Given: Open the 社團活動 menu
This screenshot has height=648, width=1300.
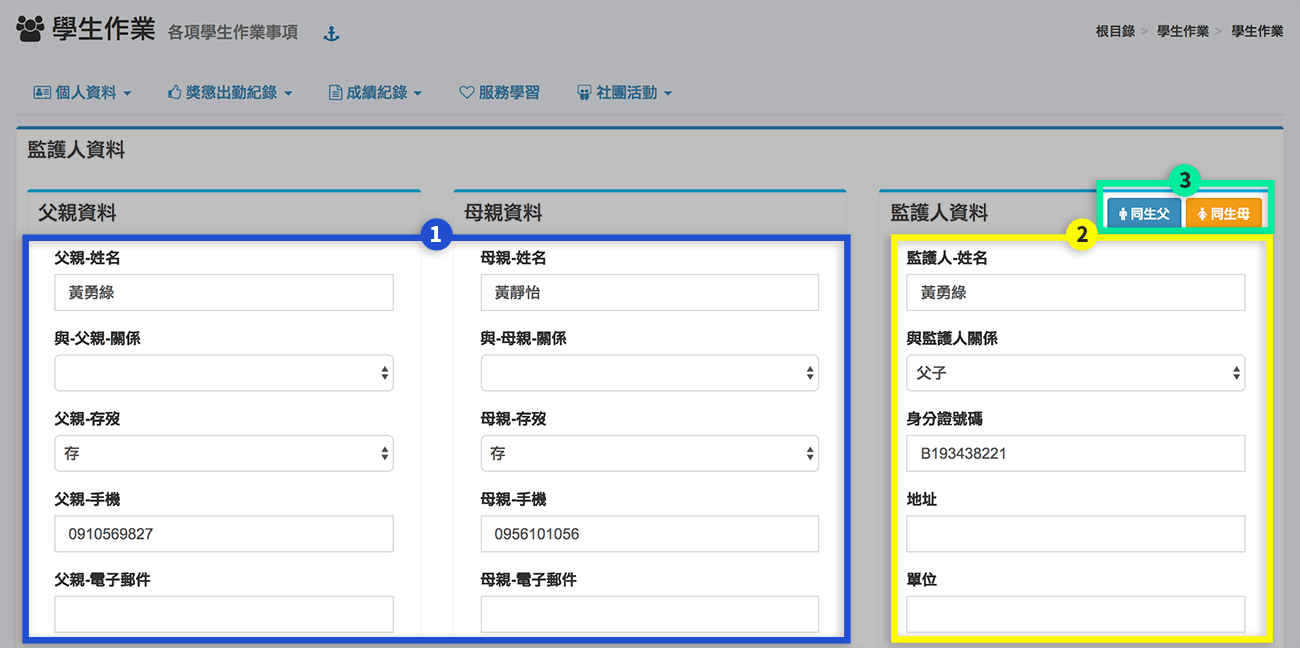Looking at the screenshot, I should (624, 93).
